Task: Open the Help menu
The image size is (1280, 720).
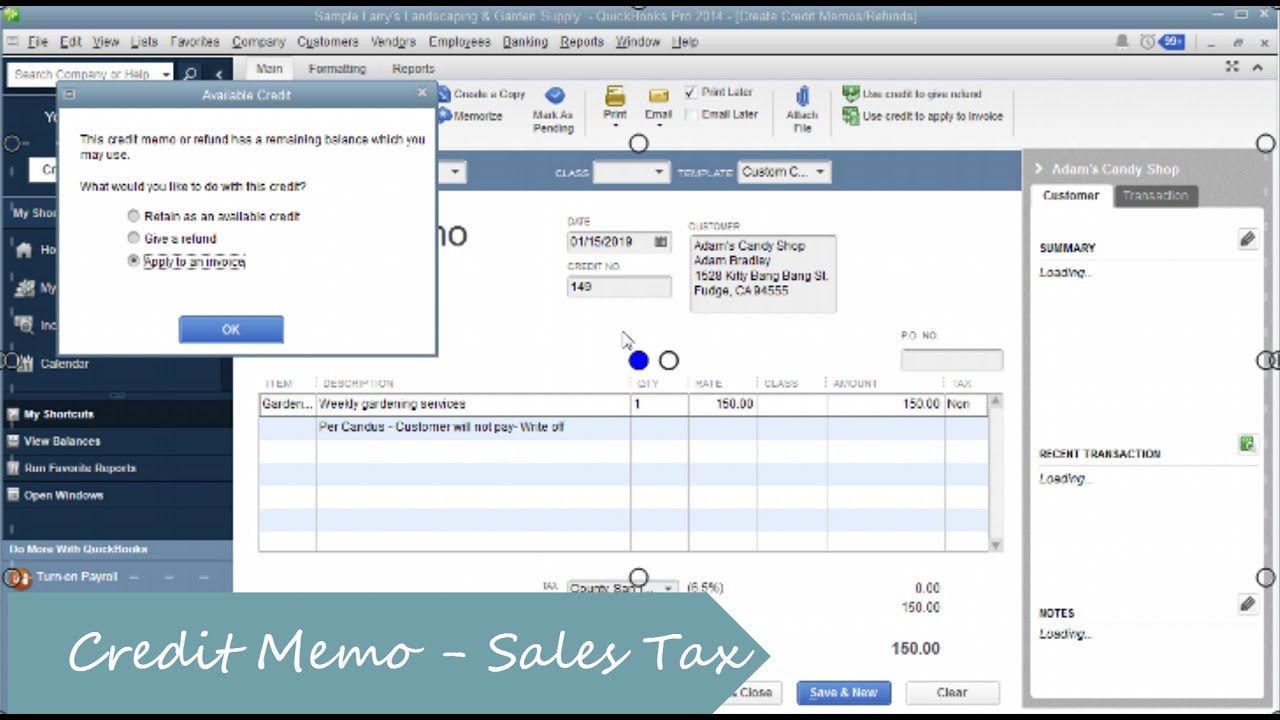Action: tap(685, 42)
